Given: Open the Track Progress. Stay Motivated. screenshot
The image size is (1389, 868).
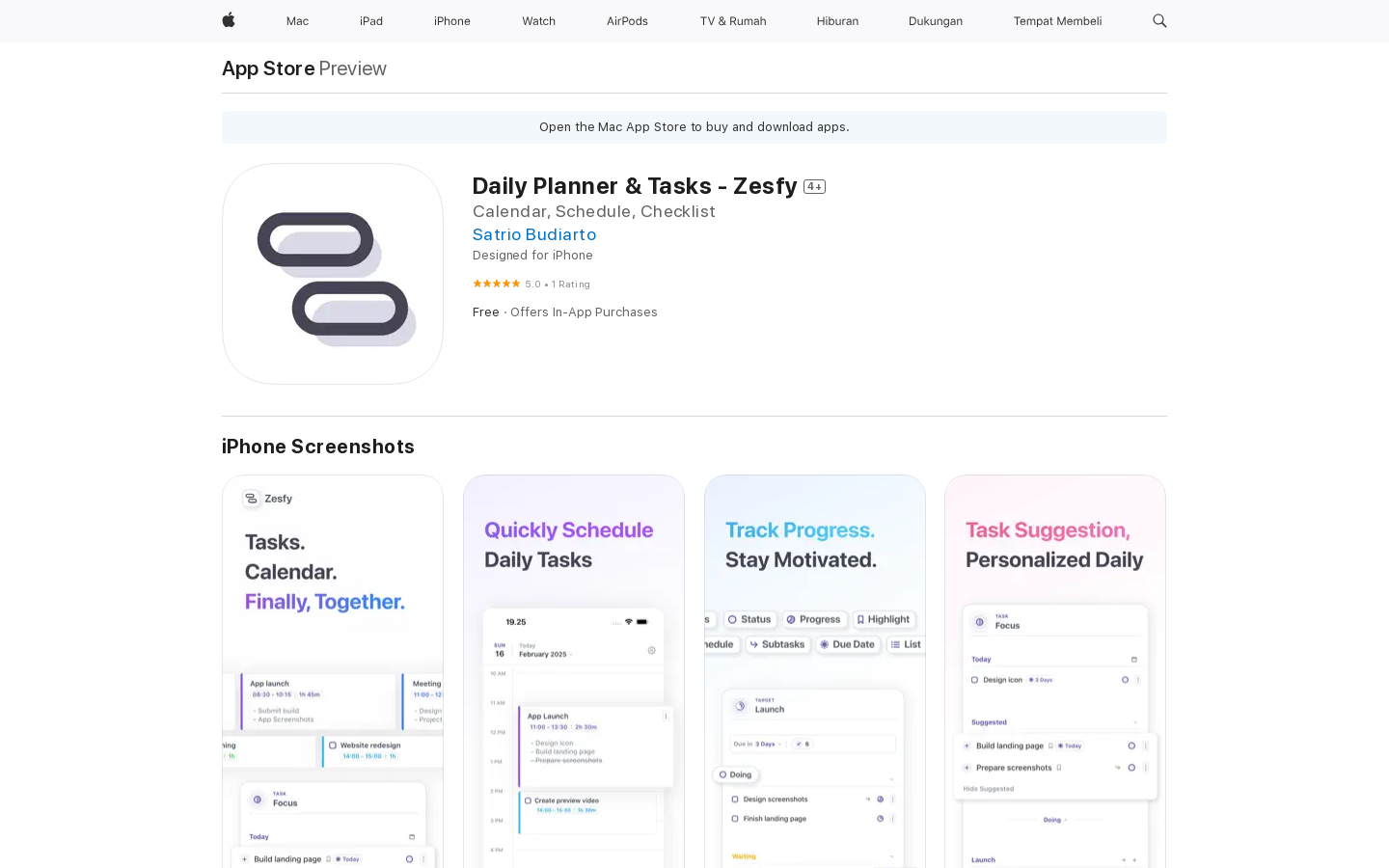Looking at the screenshot, I should pyautogui.click(x=815, y=671).
